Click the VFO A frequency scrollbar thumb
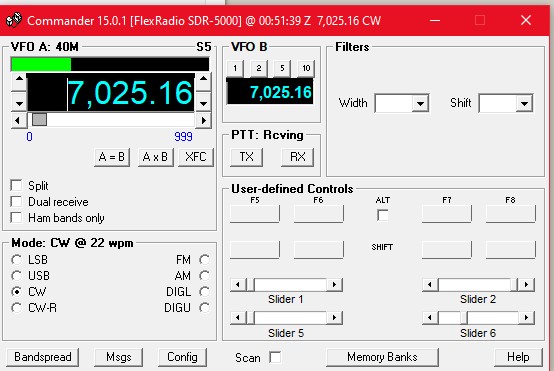Image resolution: width=554 pixels, height=371 pixels. pyautogui.click(x=39, y=120)
